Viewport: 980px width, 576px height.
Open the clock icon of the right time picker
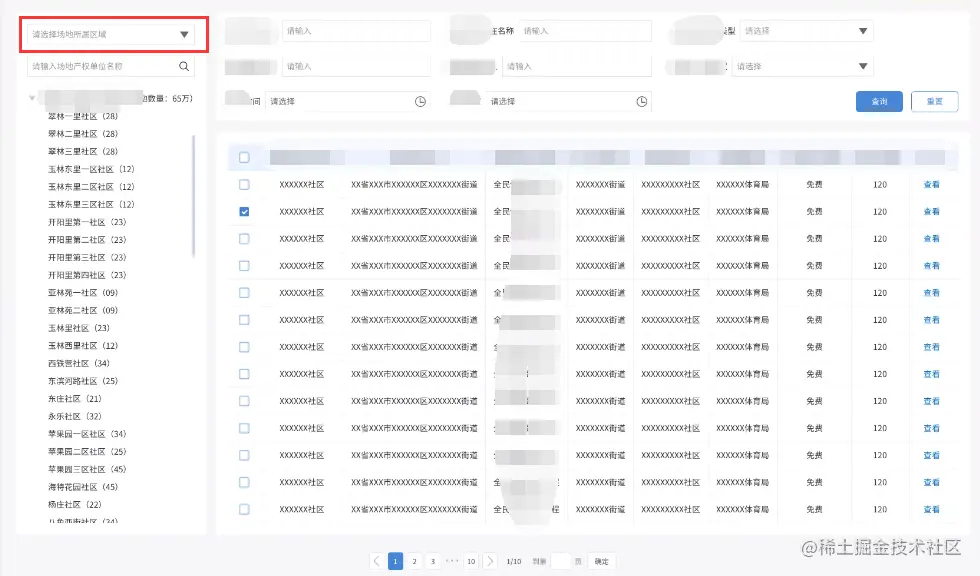pyautogui.click(x=642, y=101)
